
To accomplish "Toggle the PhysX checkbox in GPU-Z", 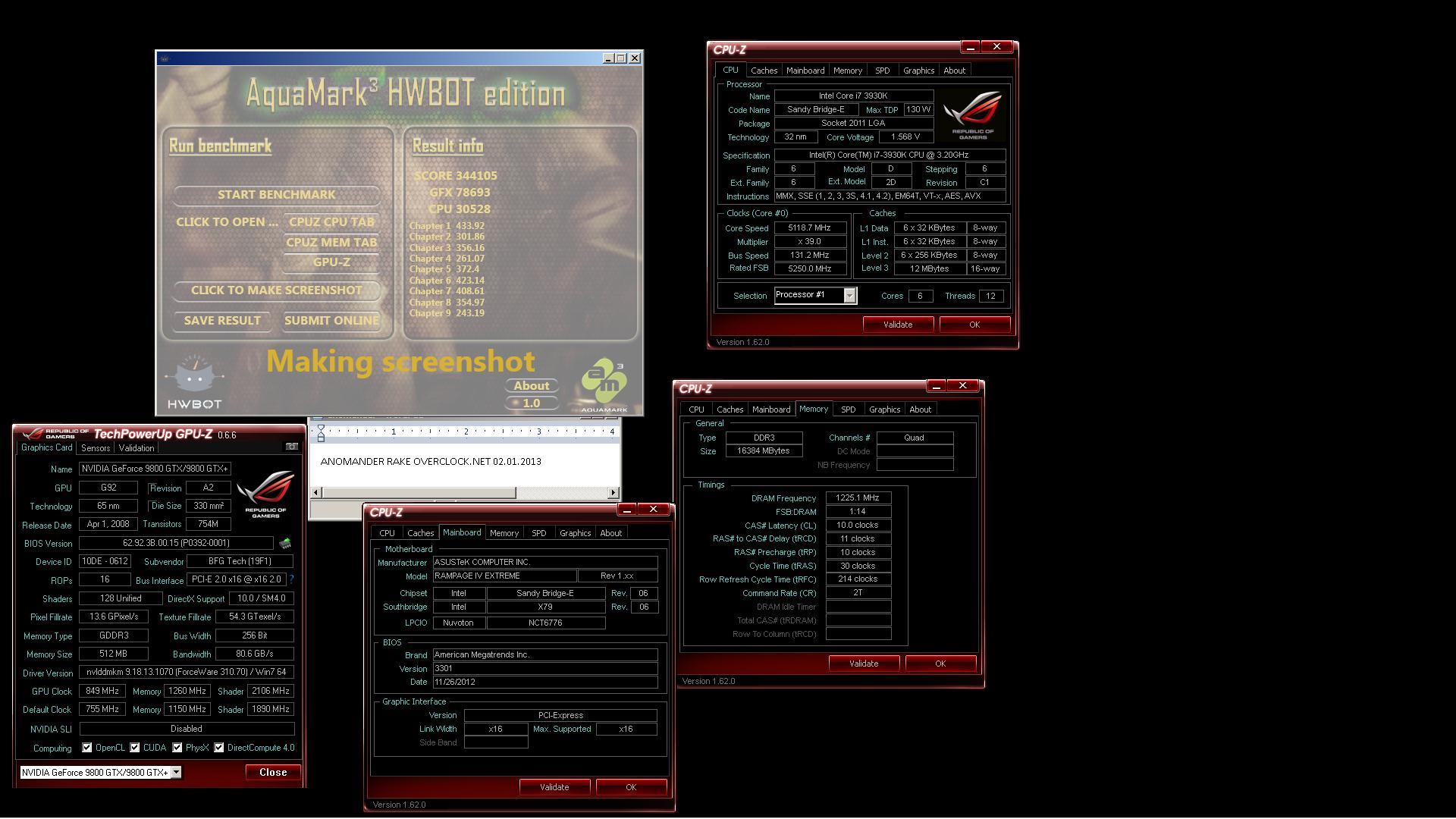I will (x=177, y=748).
